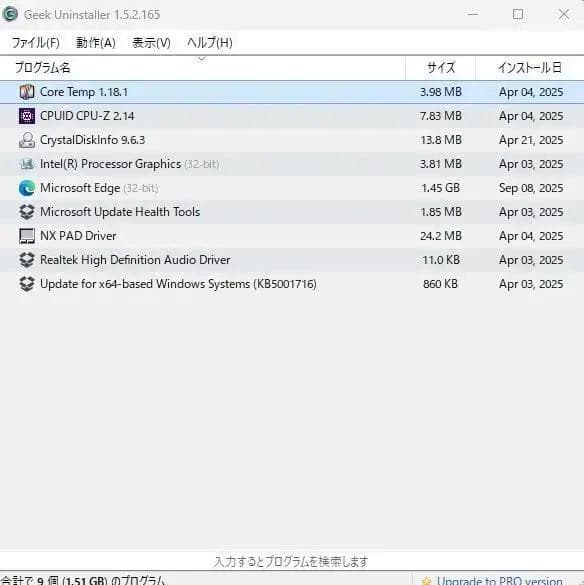Click the 7.83 MB size value

(x=441, y=116)
